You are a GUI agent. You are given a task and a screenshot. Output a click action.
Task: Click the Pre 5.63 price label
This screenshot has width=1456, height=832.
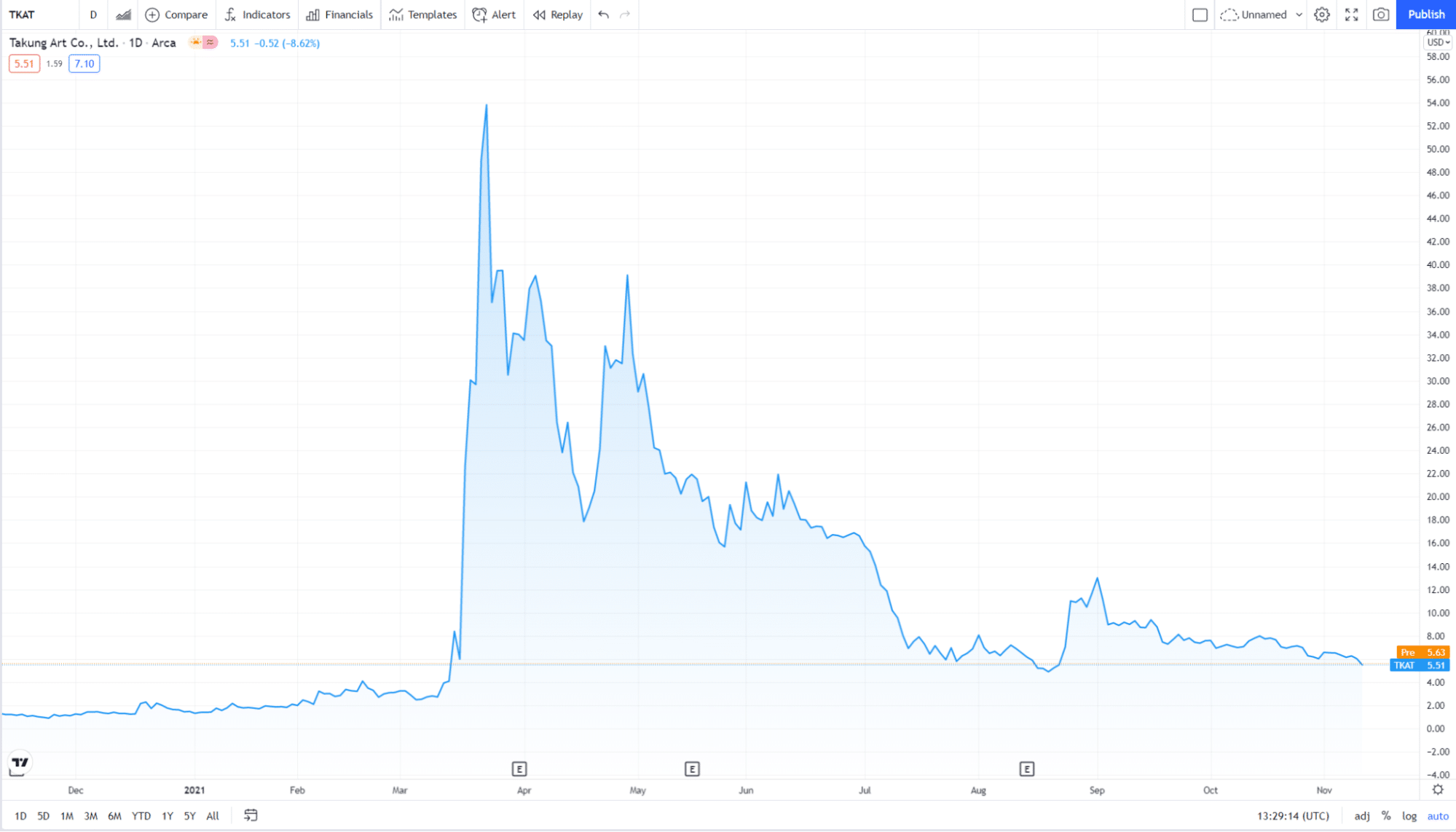point(1423,652)
